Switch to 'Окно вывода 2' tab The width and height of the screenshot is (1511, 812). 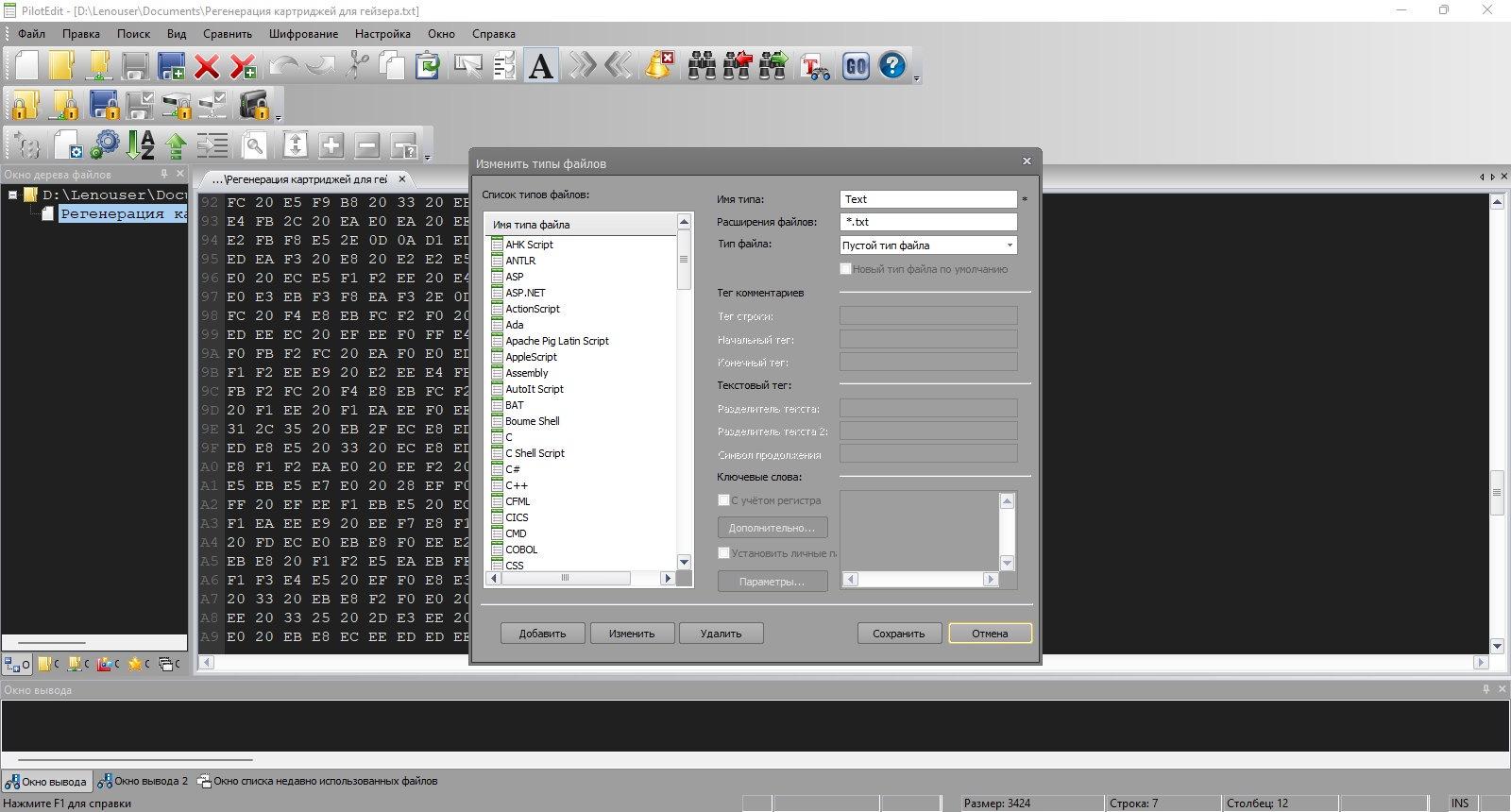(143, 781)
